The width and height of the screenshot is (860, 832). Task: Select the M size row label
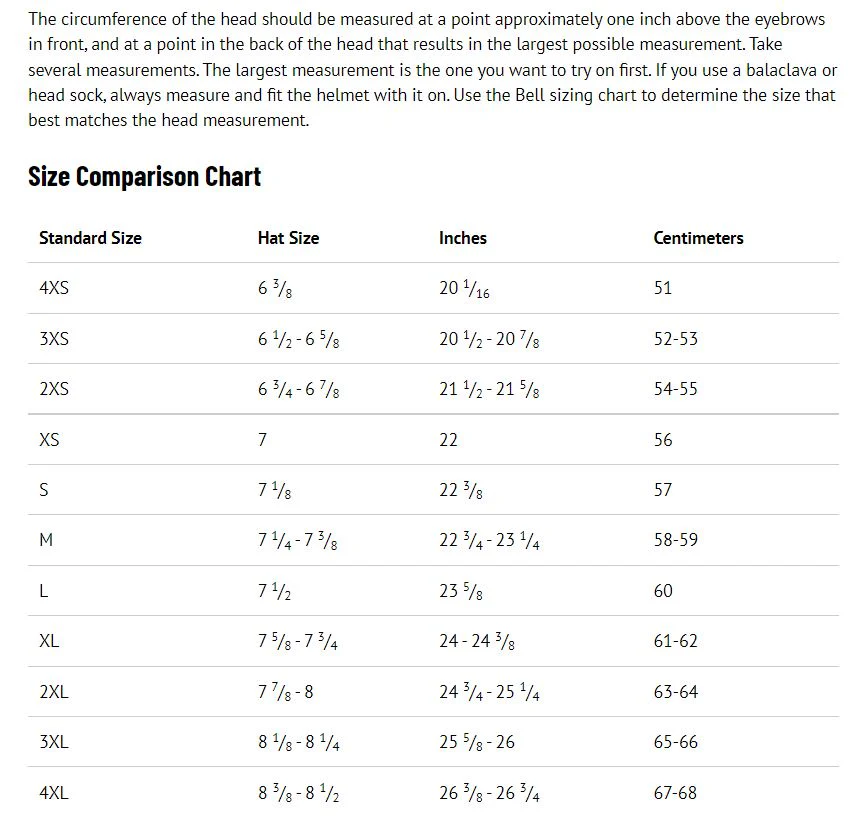coord(46,540)
